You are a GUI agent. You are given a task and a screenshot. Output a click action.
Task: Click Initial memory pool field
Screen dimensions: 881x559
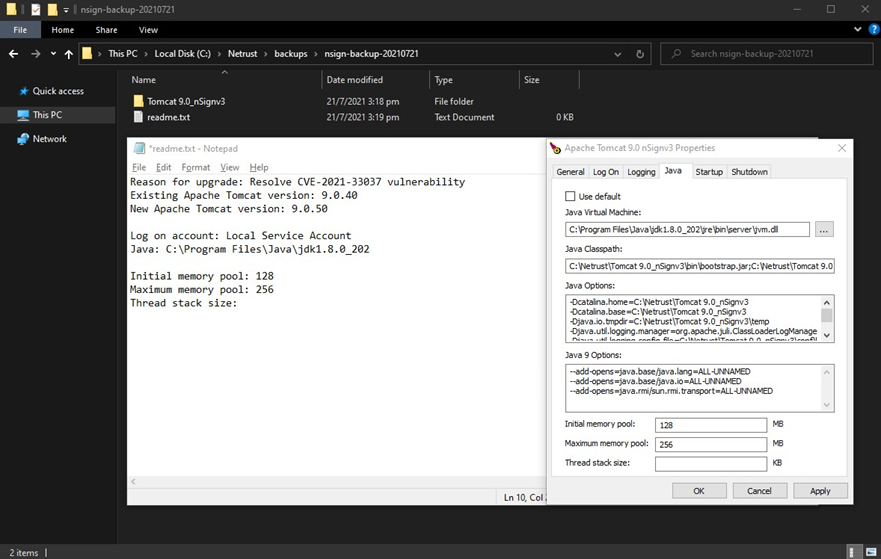coord(711,425)
